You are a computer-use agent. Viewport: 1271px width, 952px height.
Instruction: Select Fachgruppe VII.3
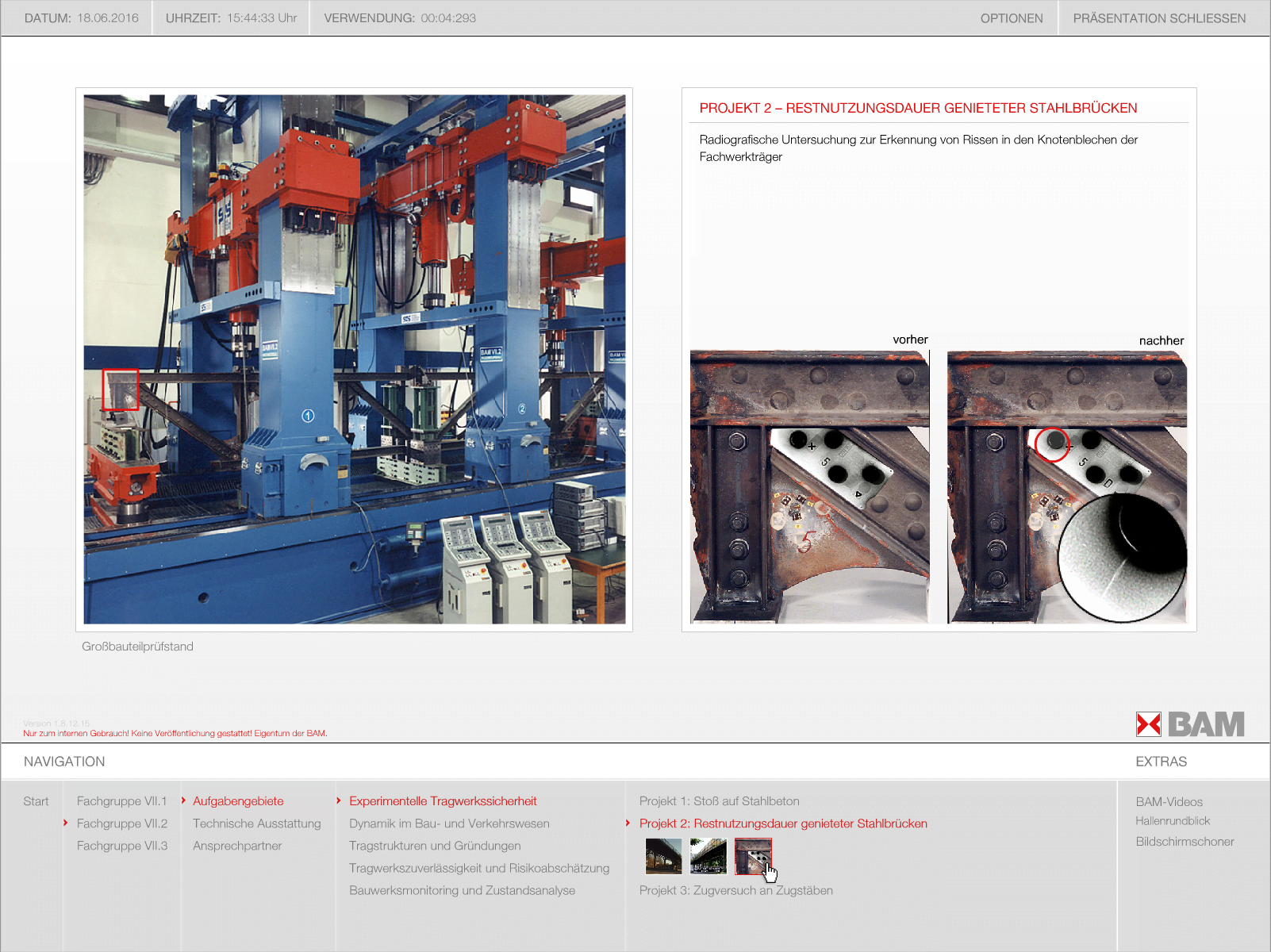coord(121,846)
